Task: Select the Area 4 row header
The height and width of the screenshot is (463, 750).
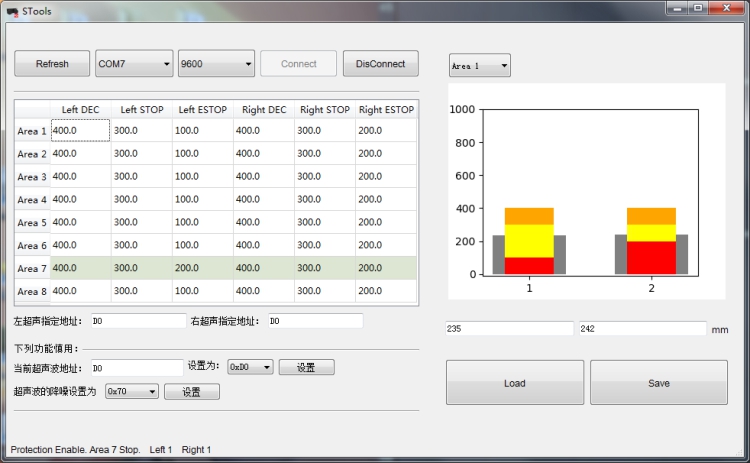Action: click(32, 199)
